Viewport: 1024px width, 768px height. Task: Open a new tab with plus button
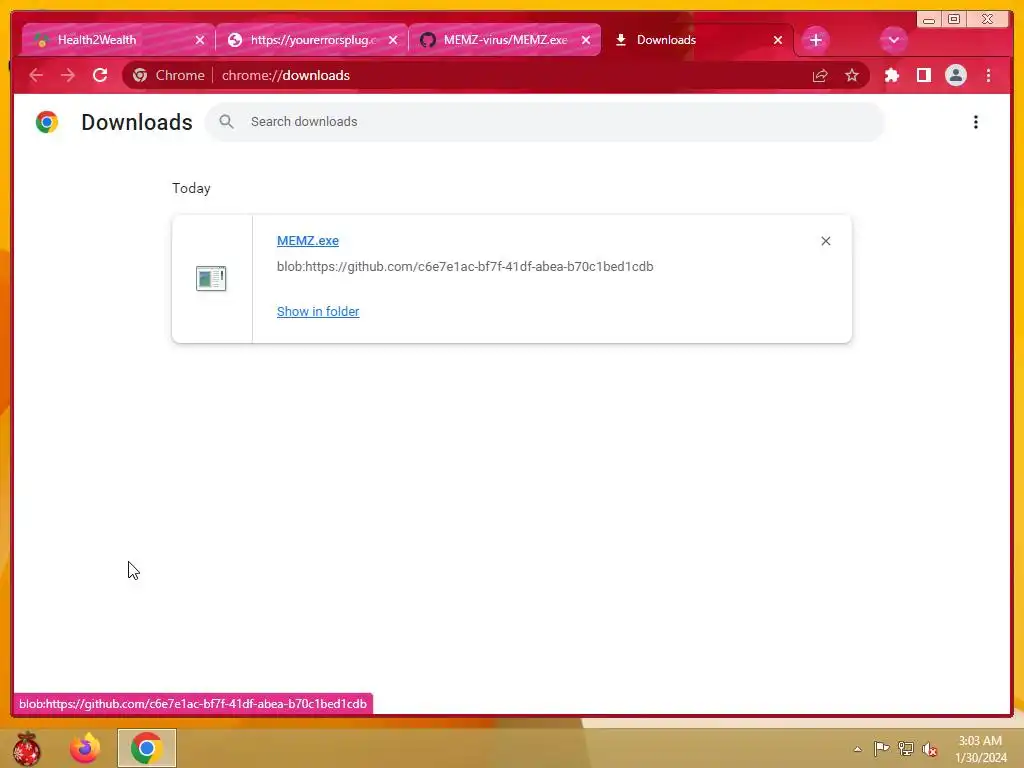point(815,40)
